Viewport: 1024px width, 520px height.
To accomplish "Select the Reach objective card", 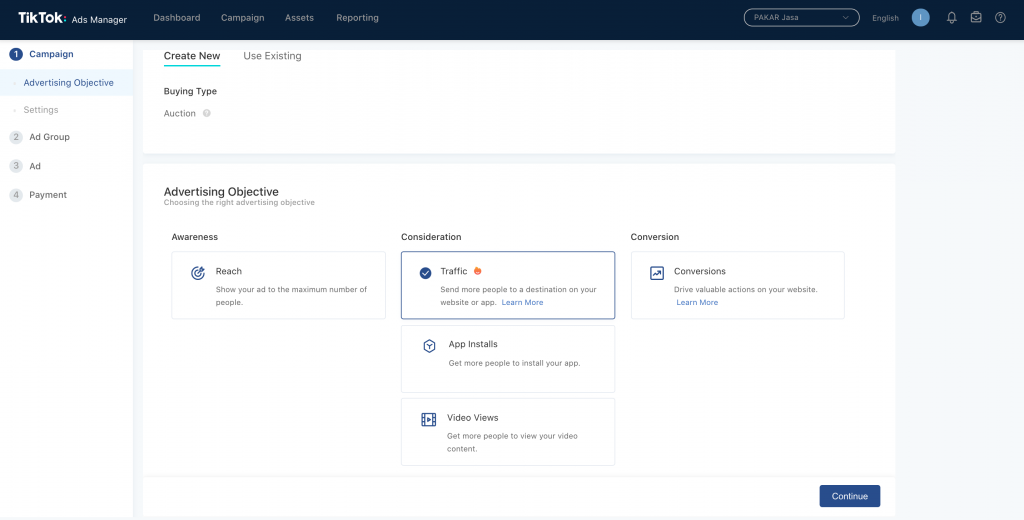I will pyautogui.click(x=278, y=285).
